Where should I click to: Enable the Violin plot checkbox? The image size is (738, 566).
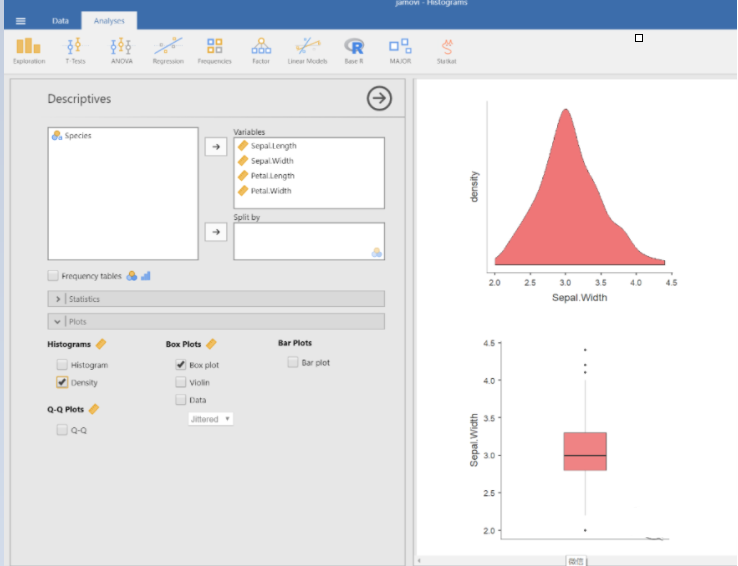point(181,382)
